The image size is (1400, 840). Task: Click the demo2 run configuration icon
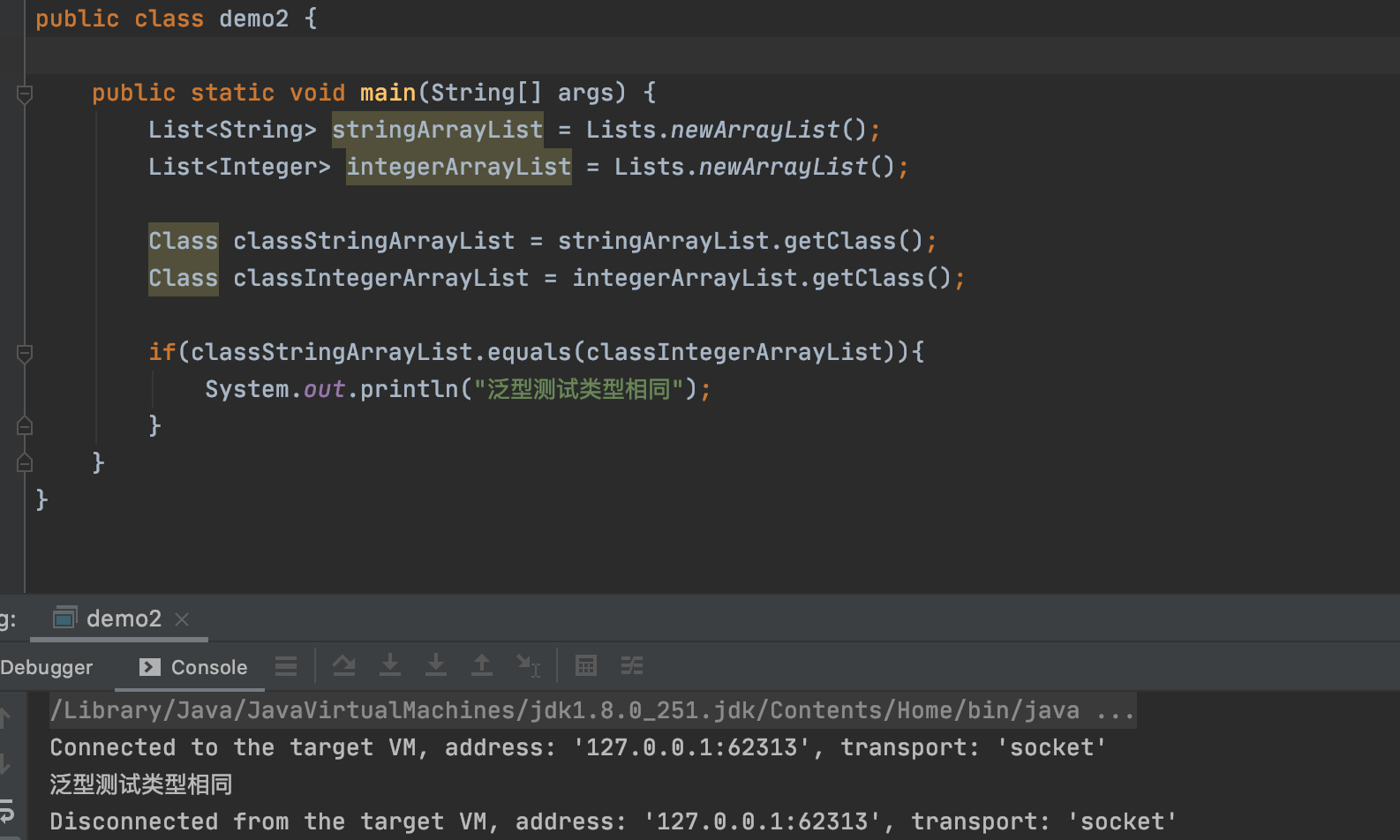pyautogui.click(x=64, y=618)
